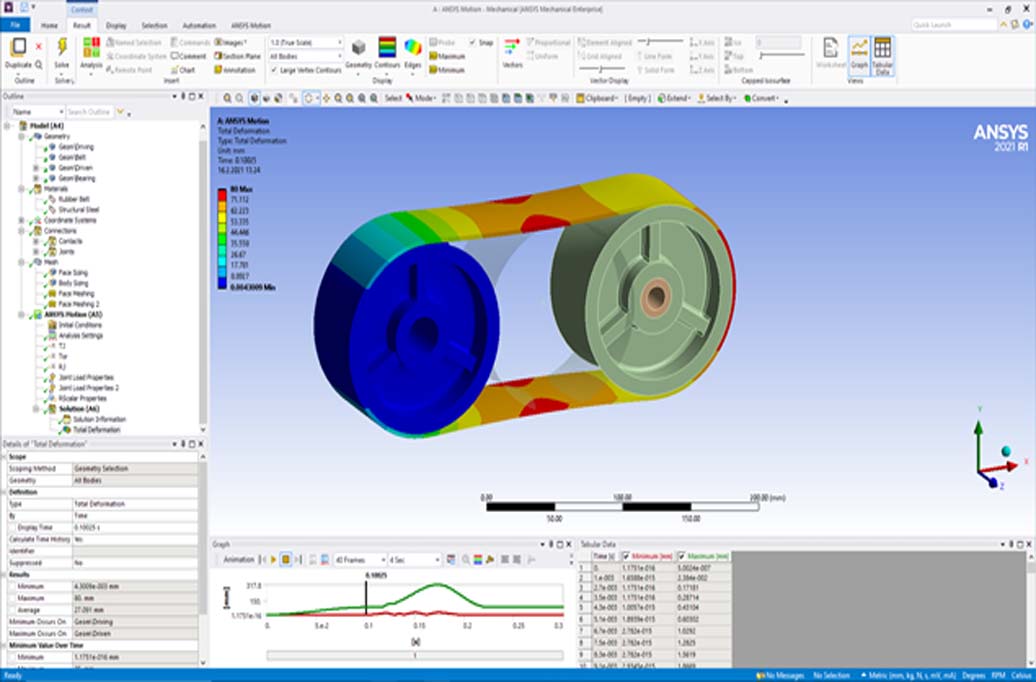Click the graph time slider bar
Image resolution: width=1036 pixels, height=682 pixels.
pos(415,656)
